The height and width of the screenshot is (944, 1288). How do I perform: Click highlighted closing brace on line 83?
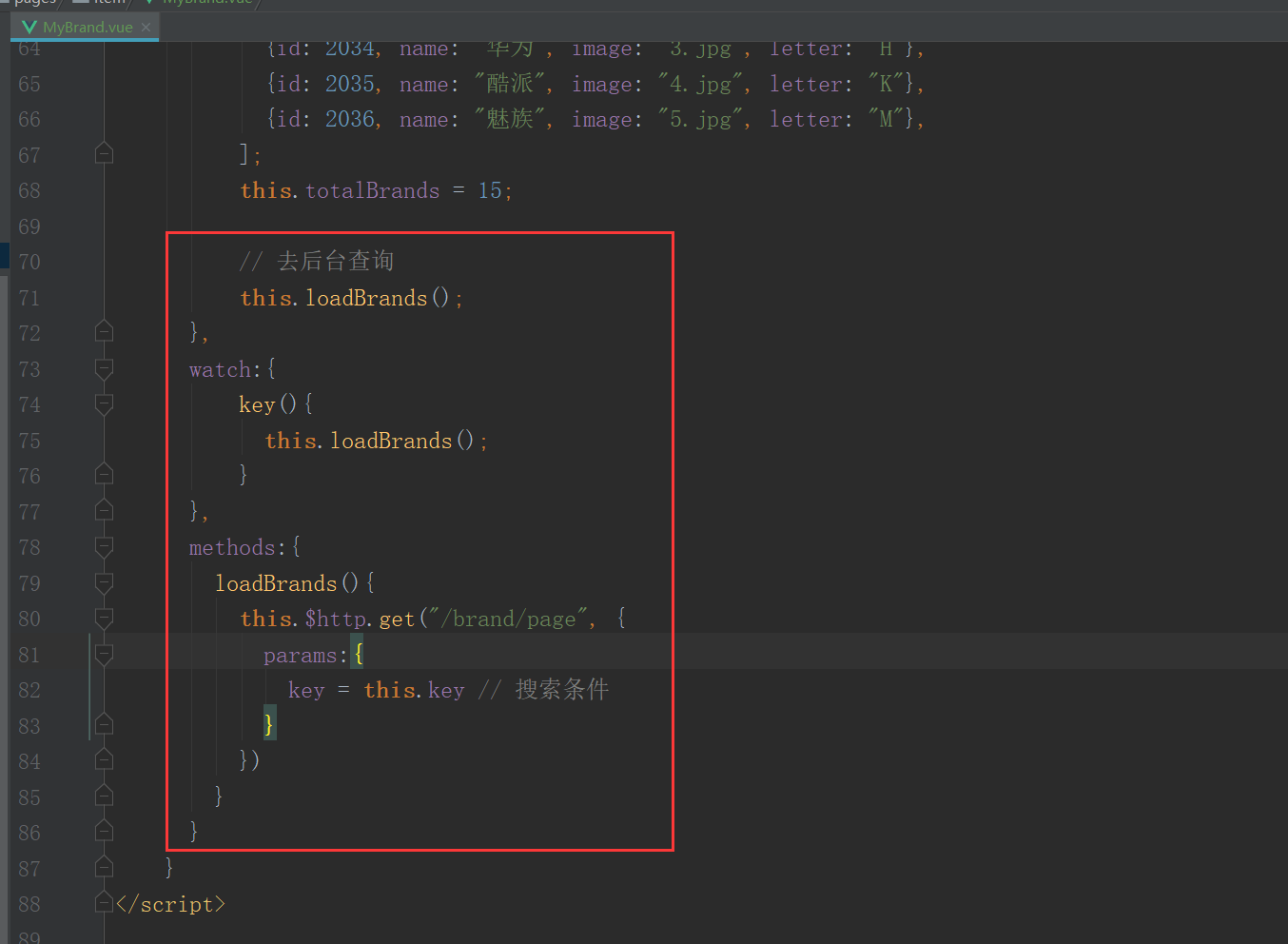click(x=269, y=724)
